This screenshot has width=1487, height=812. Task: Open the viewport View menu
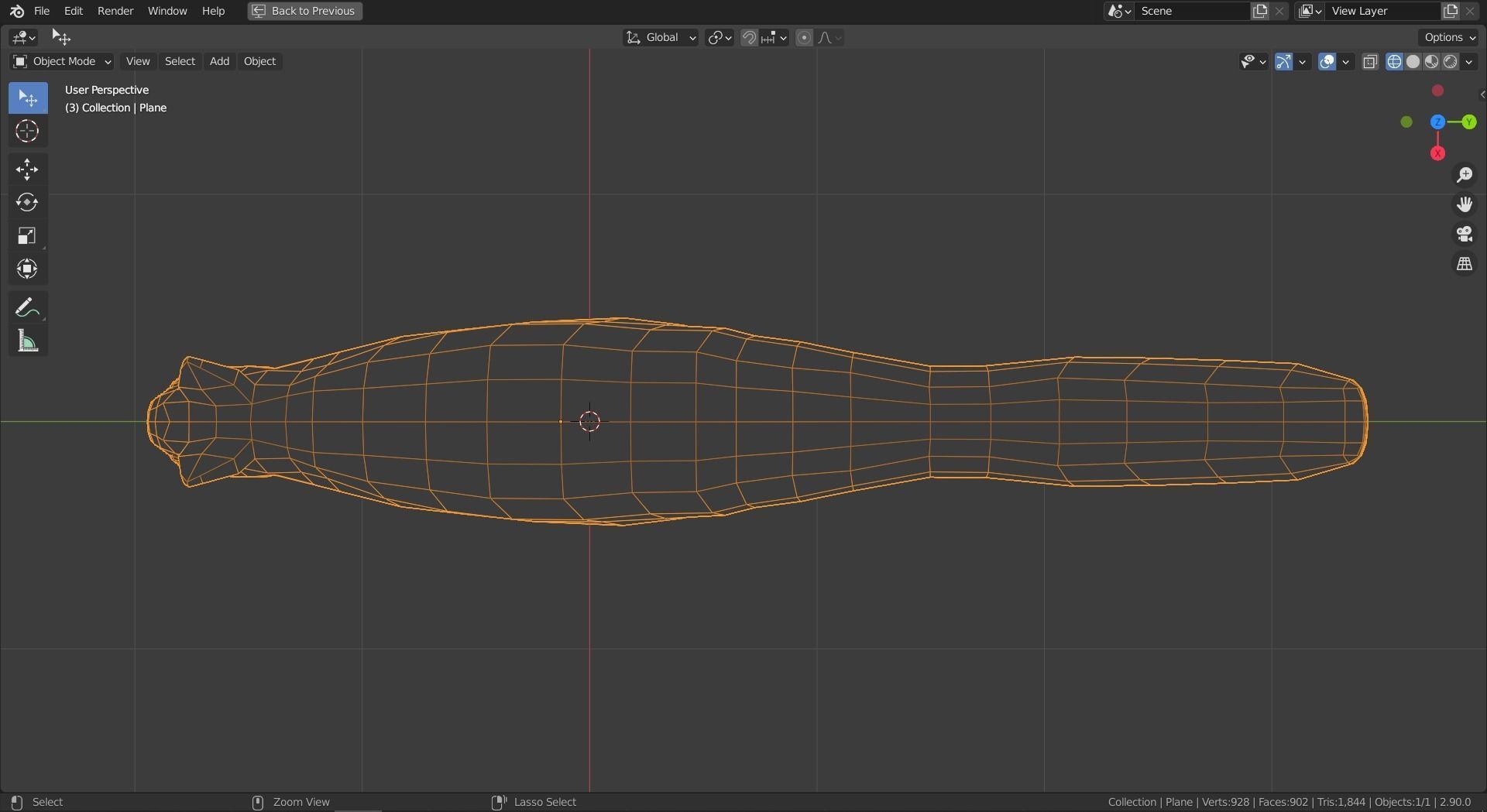pyautogui.click(x=138, y=61)
